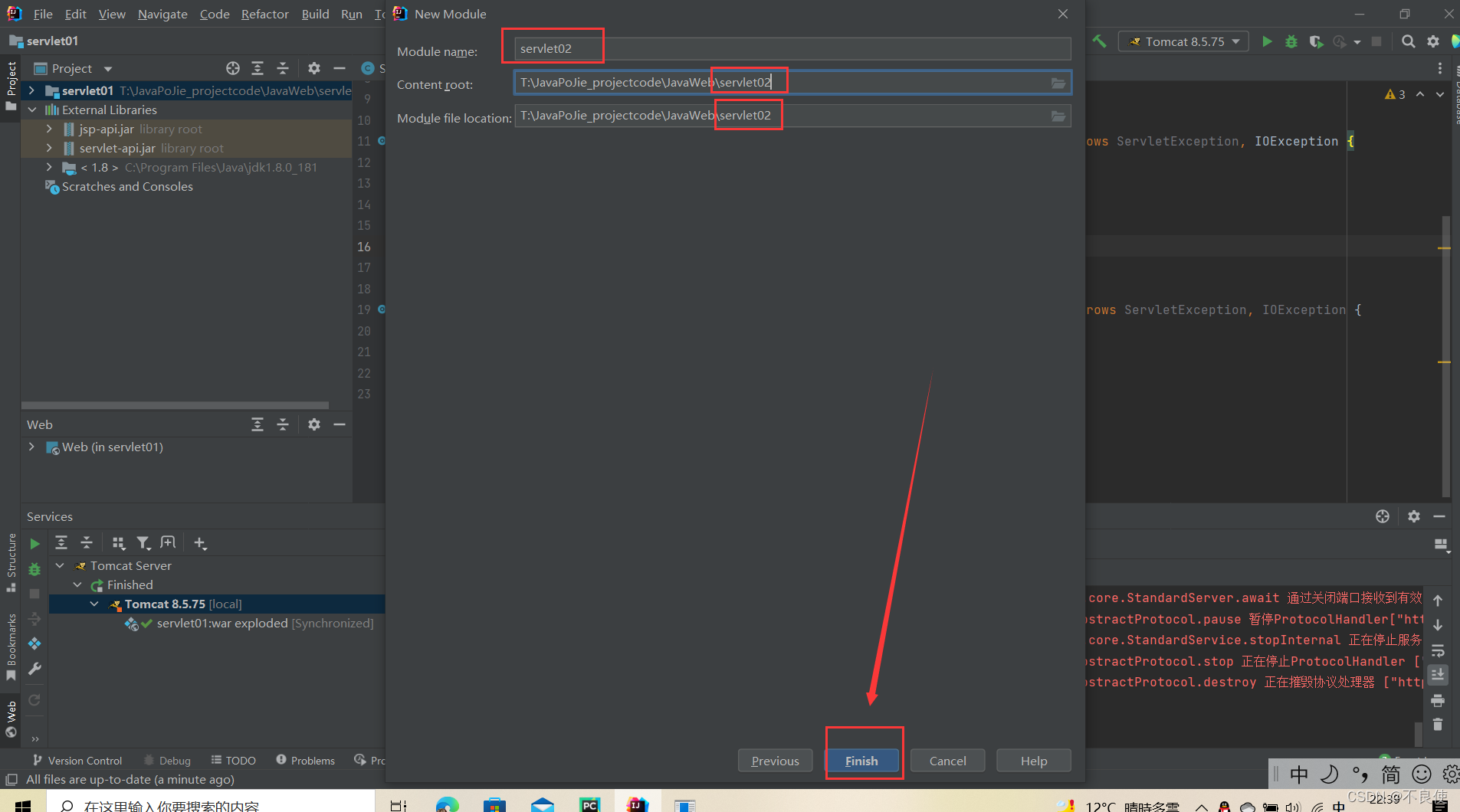
Task: Select Tomcat 8.5.75 [local] service
Action: click(183, 604)
